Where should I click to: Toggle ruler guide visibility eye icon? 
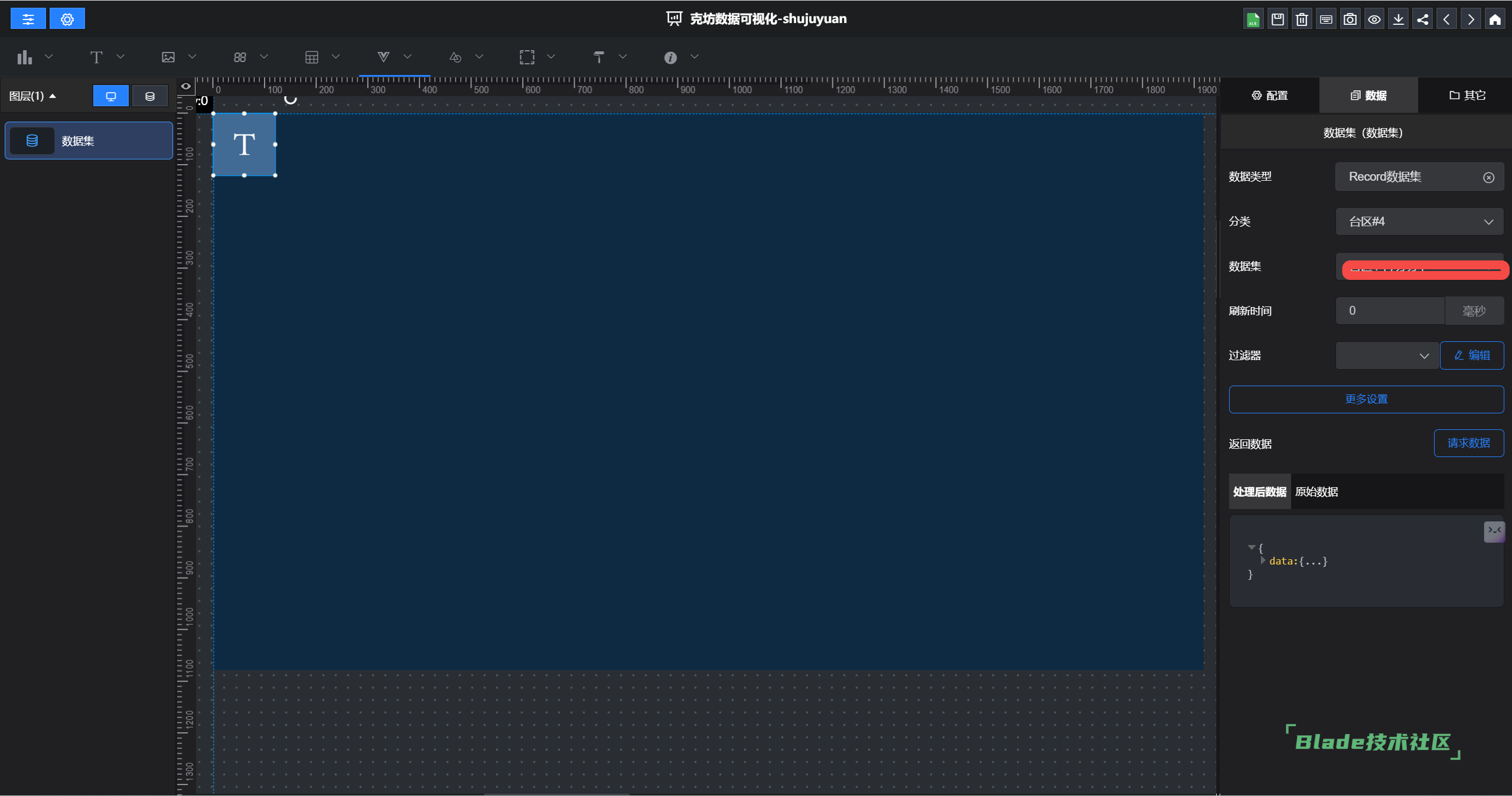(x=186, y=86)
